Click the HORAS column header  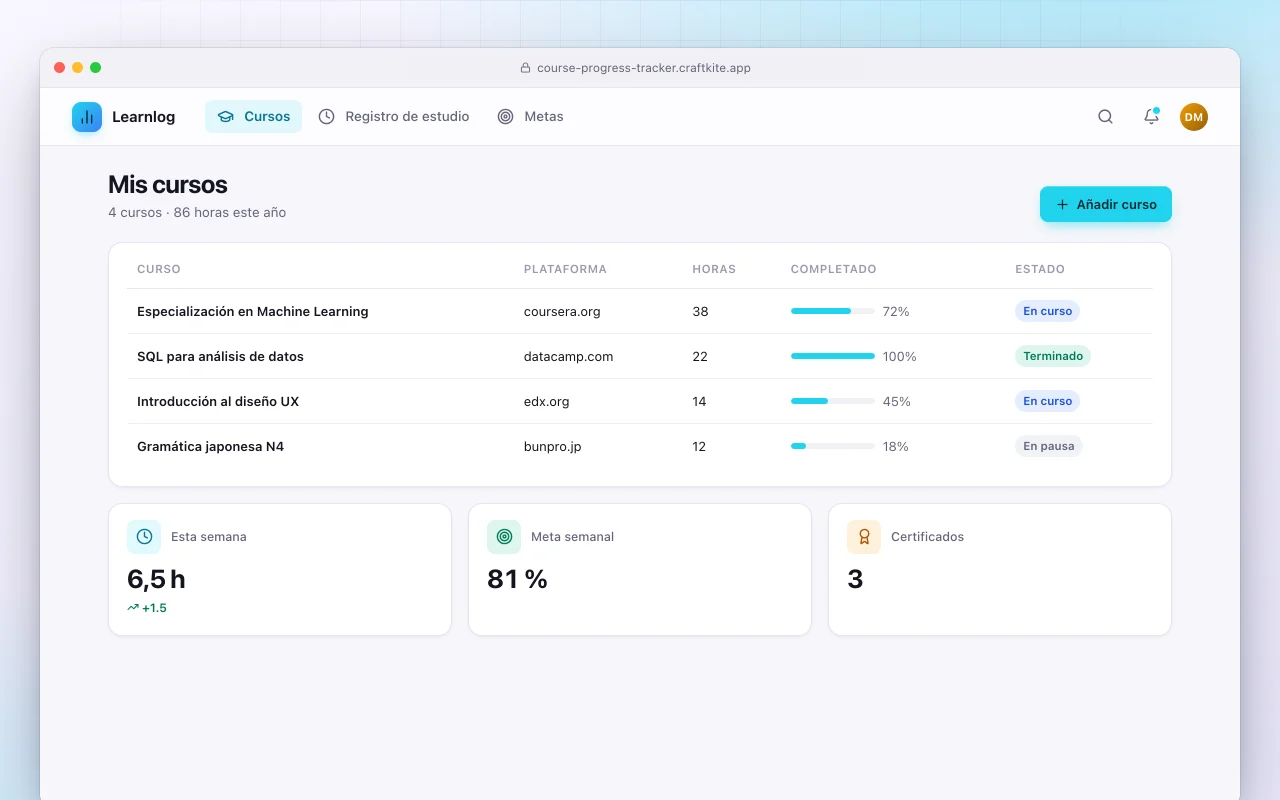click(714, 269)
